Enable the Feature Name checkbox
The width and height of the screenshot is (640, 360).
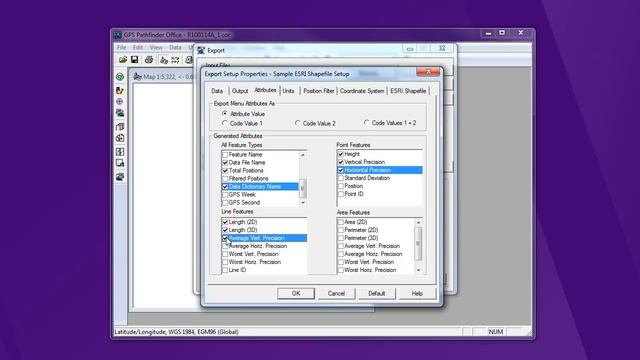[x=225, y=155]
